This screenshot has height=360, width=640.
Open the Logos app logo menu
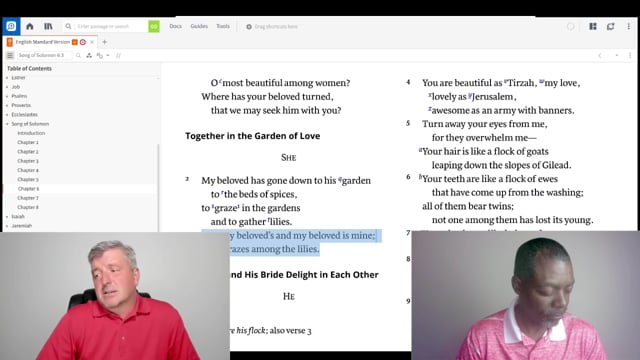11,26
